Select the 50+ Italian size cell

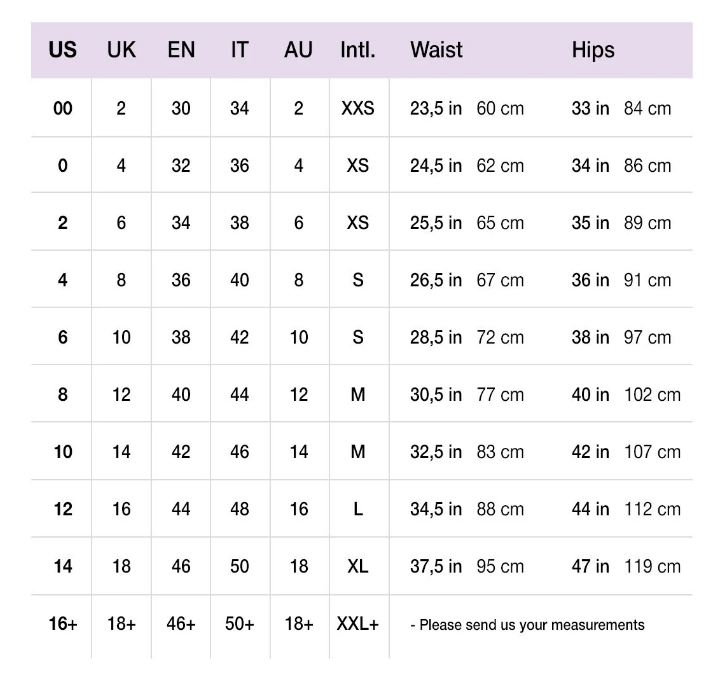click(240, 624)
